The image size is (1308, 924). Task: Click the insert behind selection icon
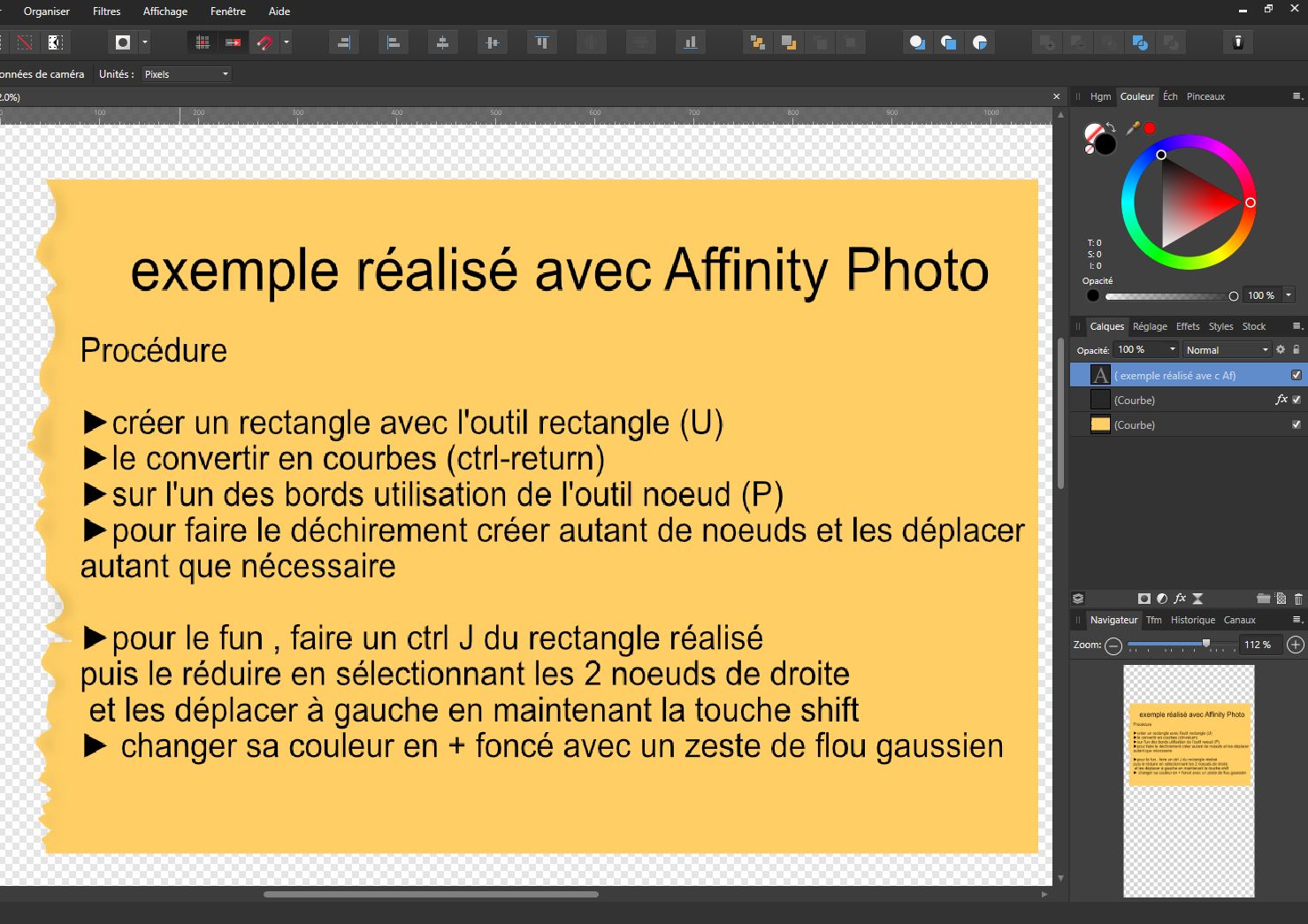[917, 42]
